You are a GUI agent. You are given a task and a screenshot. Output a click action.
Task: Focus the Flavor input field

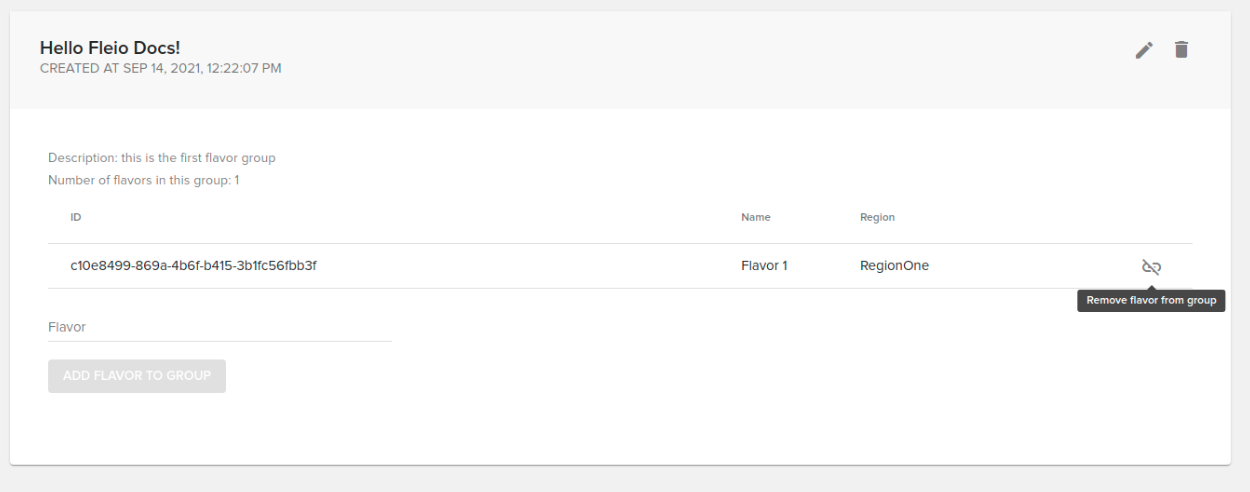click(219, 328)
